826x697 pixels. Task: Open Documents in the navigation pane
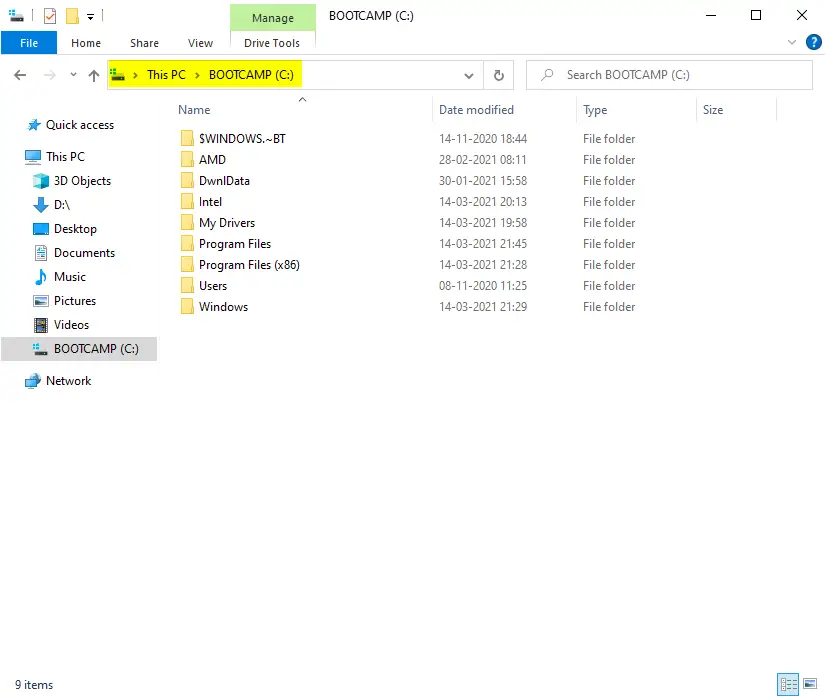pos(84,253)
